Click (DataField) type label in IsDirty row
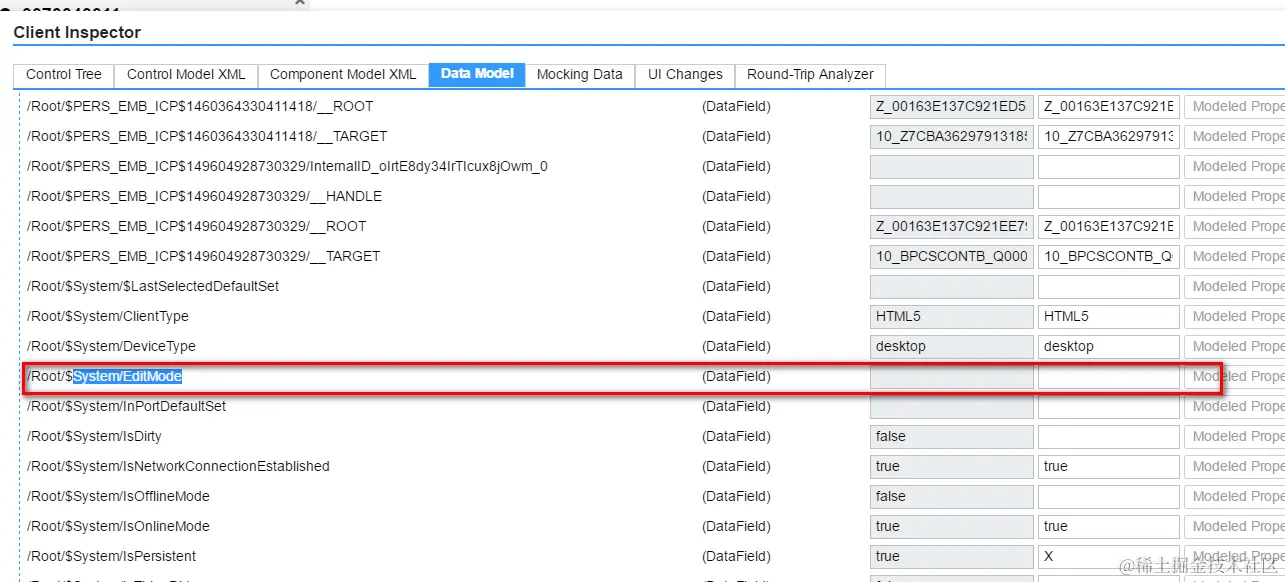 click(x=736, y=436)
